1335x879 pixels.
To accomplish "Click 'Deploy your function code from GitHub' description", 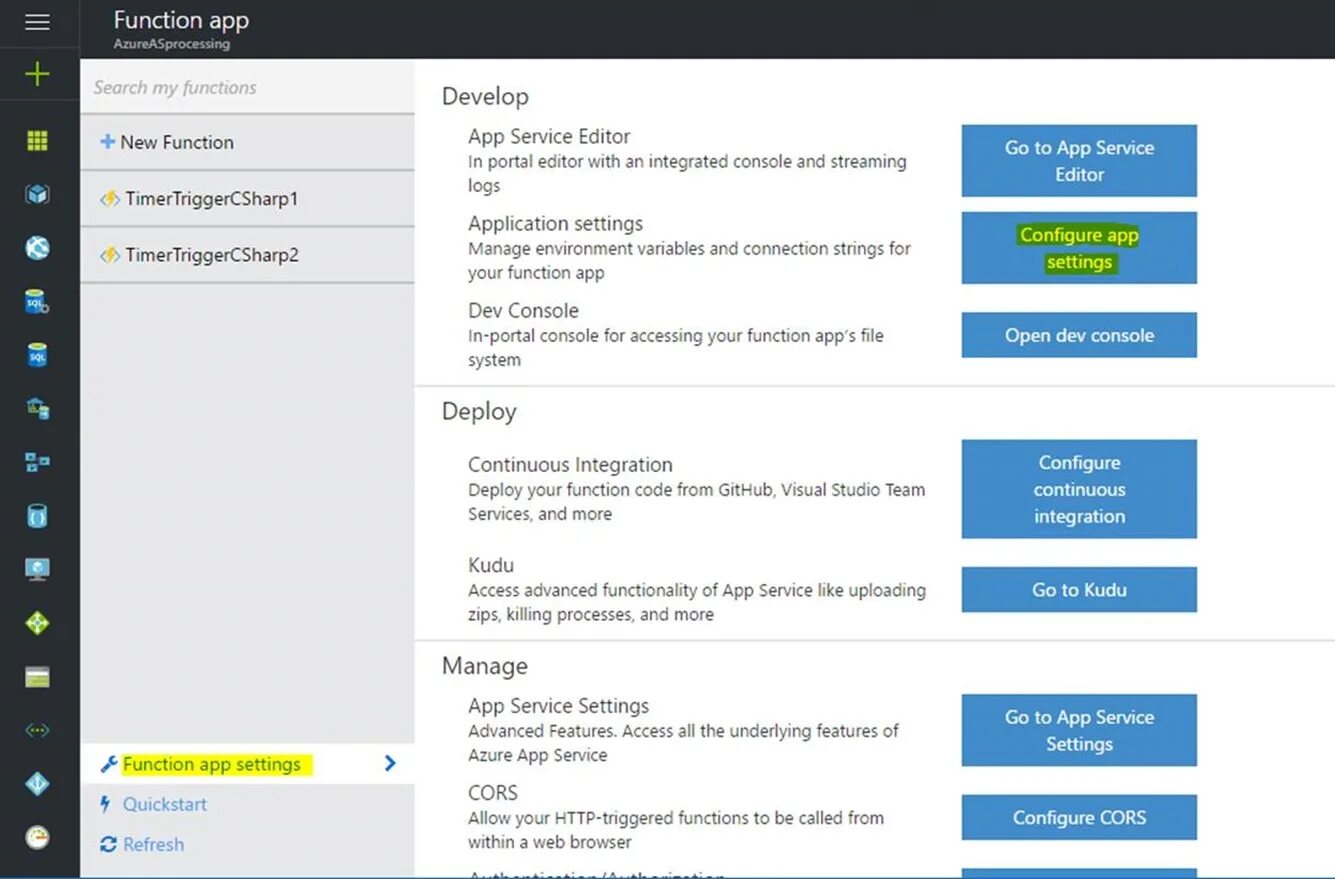I will pyautogui.click(x=696, y=502).
